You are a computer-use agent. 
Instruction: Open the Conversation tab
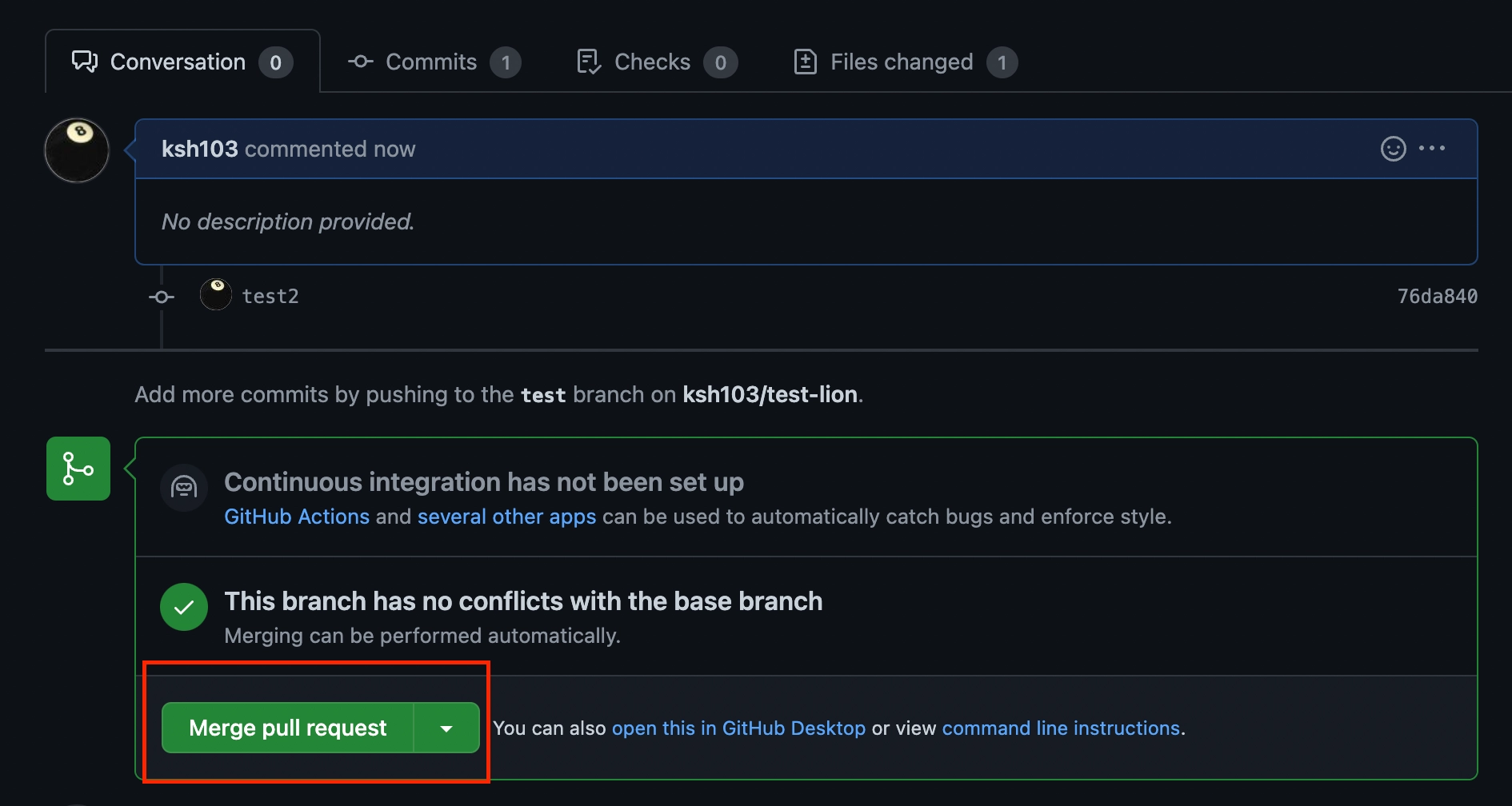point(182,62)
